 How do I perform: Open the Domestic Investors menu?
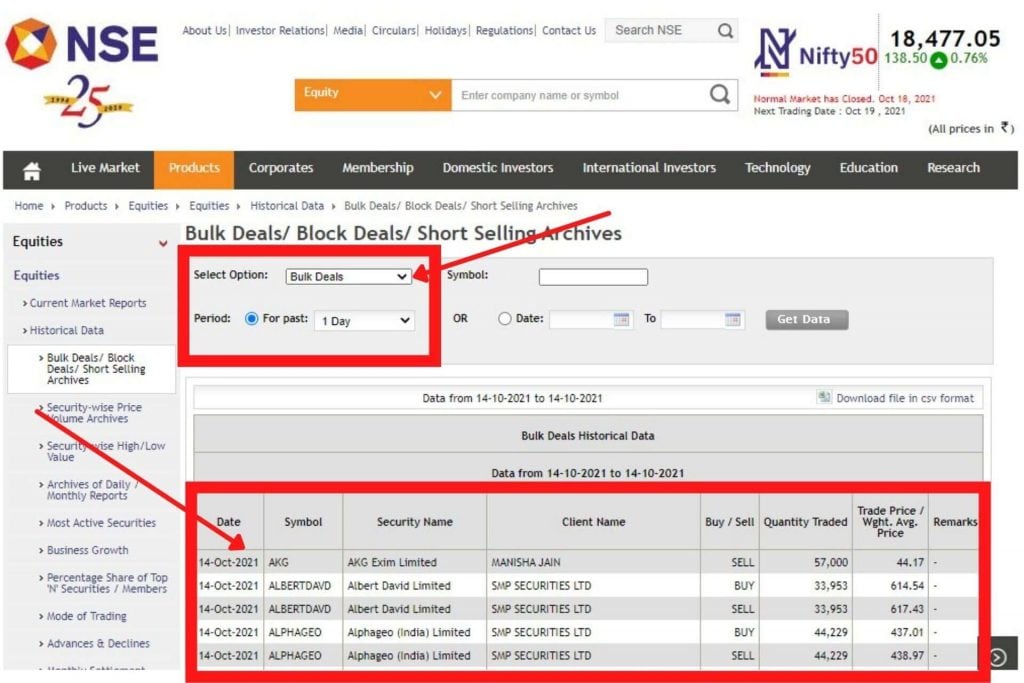[x=498, y=168]
